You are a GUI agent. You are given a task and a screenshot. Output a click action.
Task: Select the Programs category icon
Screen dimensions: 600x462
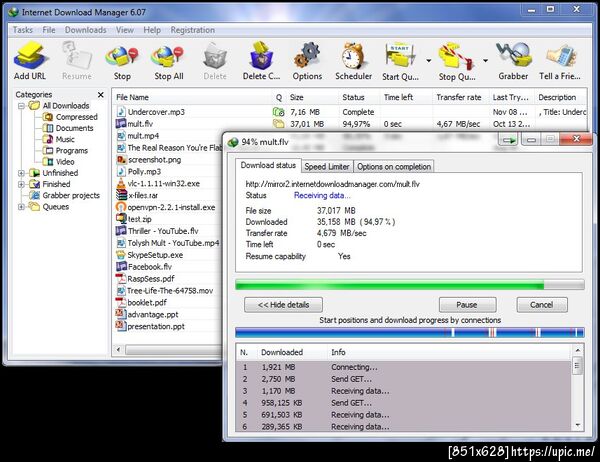click(x=47, y=150)
